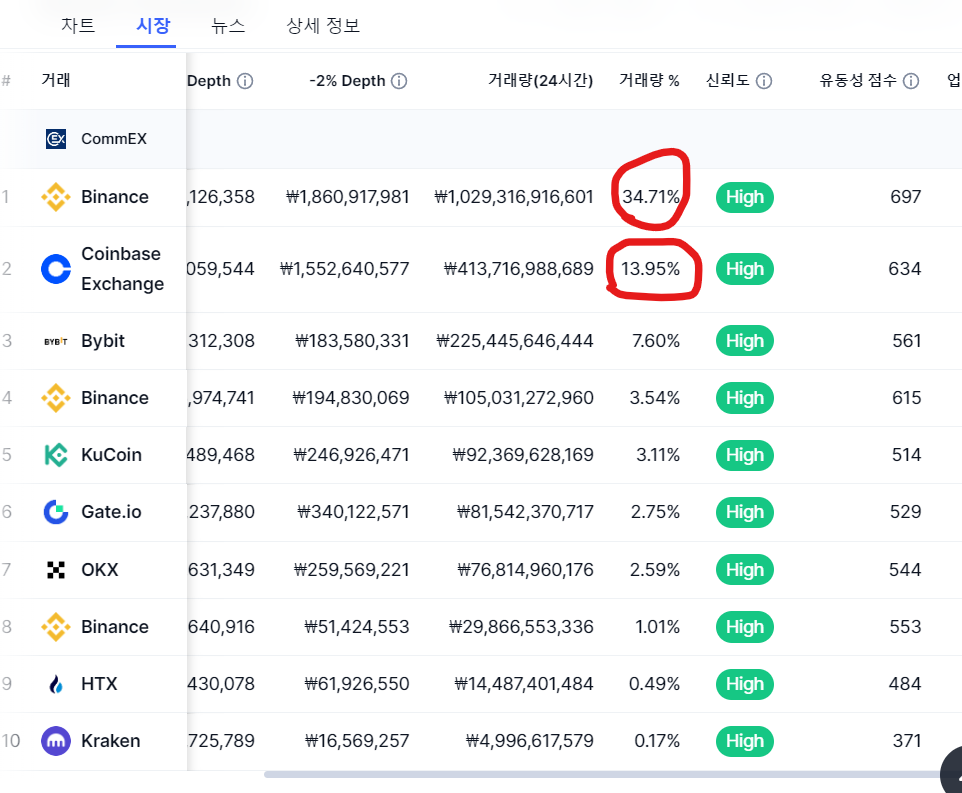Click the CommEX logo icon
962x793 pixels.
pos(56,139)
